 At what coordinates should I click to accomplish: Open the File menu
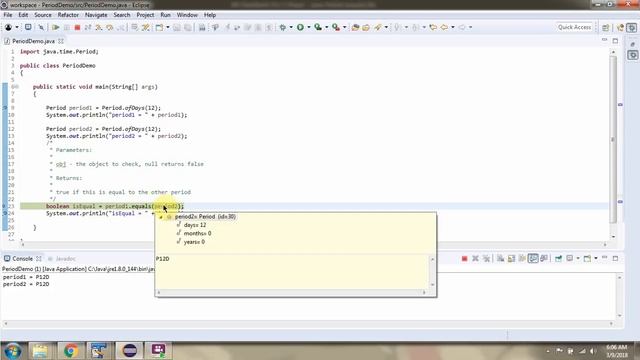pyautogui.click(x=7, y=15)
